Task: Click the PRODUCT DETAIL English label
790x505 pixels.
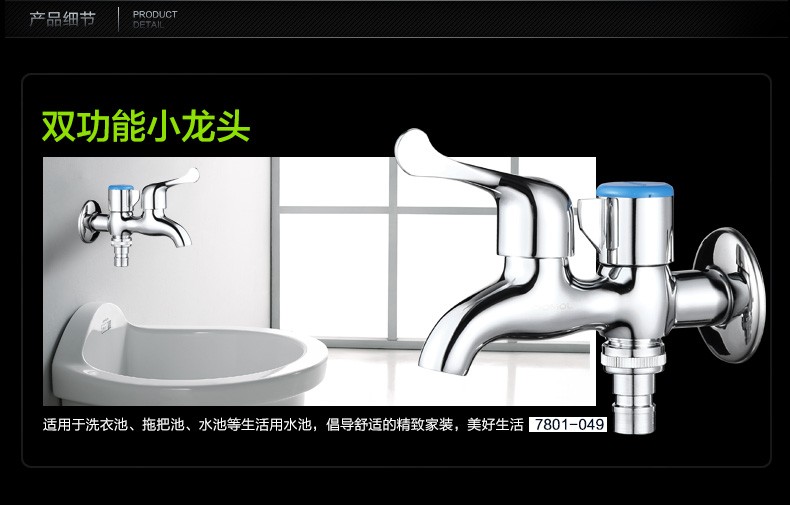Action: 155,19
